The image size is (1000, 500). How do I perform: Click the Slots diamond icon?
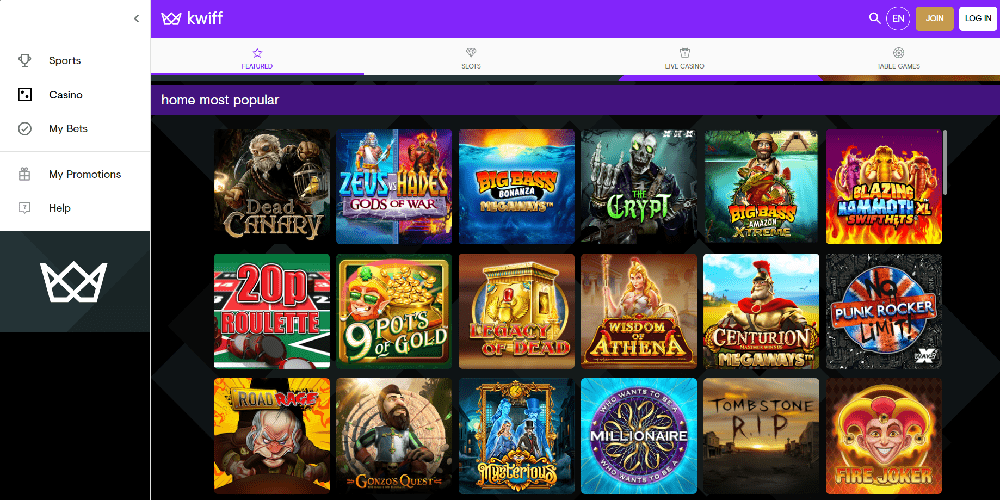(471, 52)
